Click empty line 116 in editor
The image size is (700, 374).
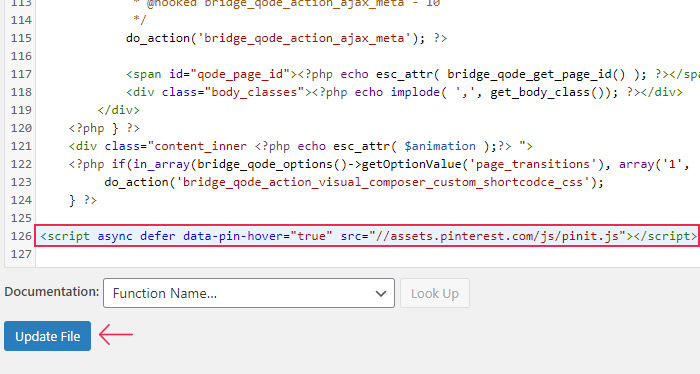(368, 56)
